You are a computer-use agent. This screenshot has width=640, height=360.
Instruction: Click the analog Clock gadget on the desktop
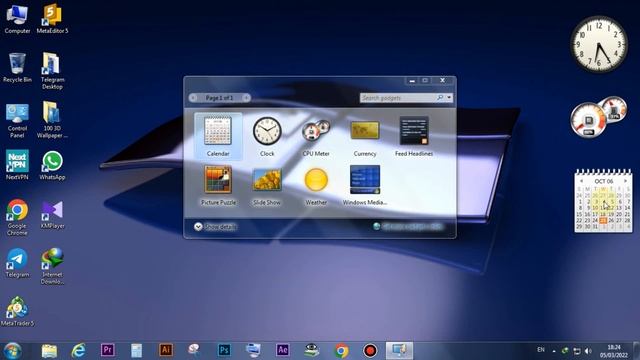(599, 44)
